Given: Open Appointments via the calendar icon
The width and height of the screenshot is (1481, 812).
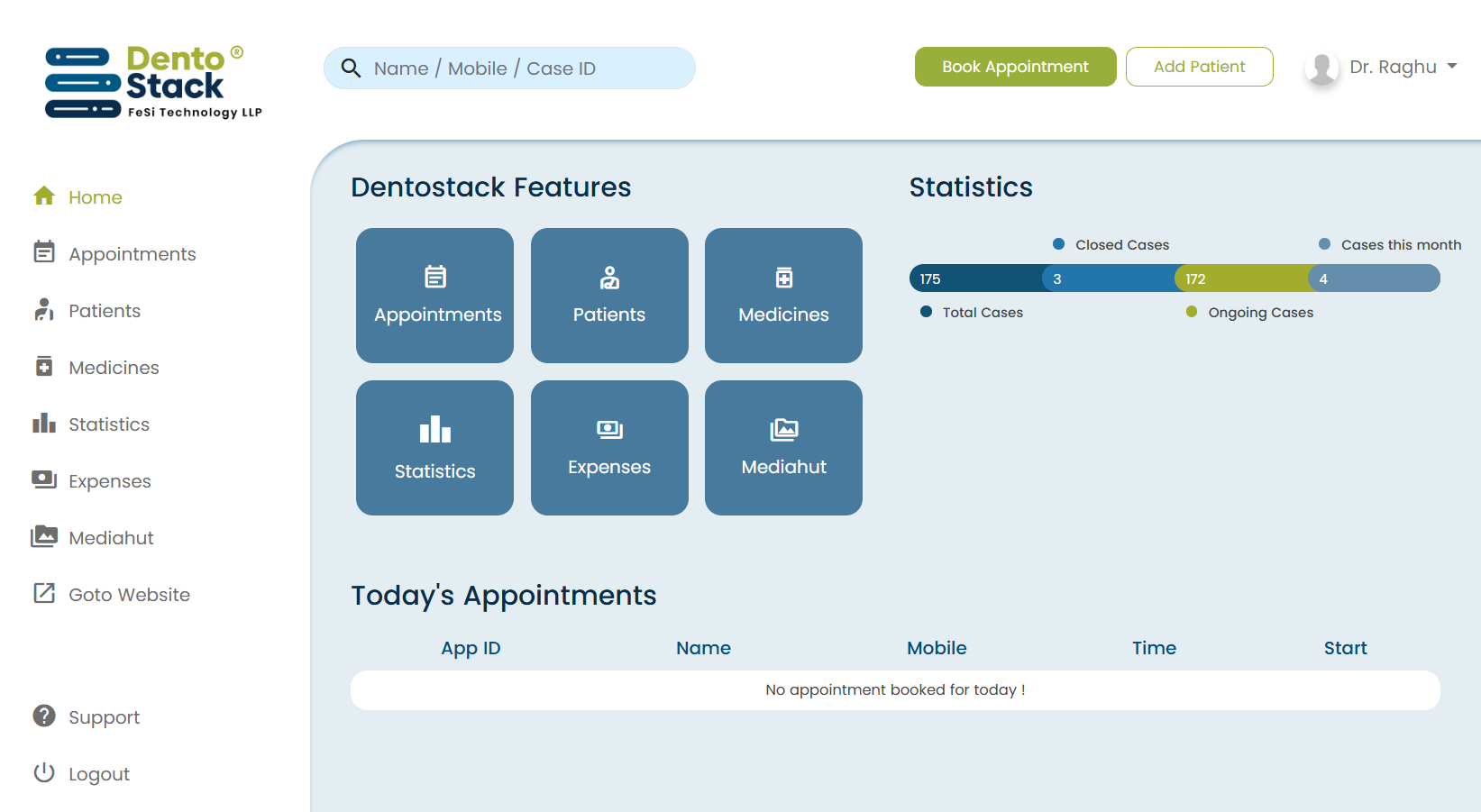Looking at the screenshot, I should [43, 253].
